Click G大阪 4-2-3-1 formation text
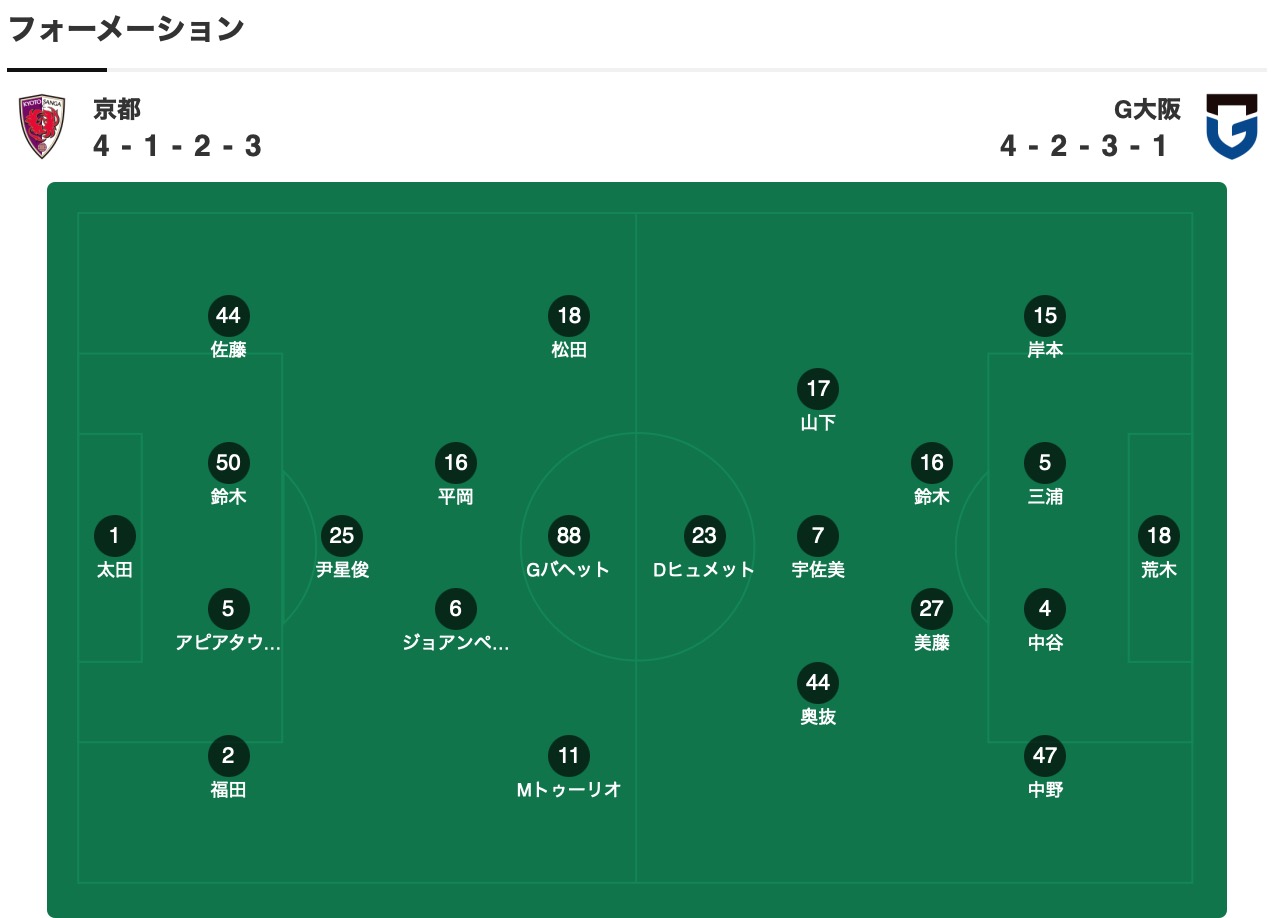1274x918 pixels. [x=1083, y=146]
